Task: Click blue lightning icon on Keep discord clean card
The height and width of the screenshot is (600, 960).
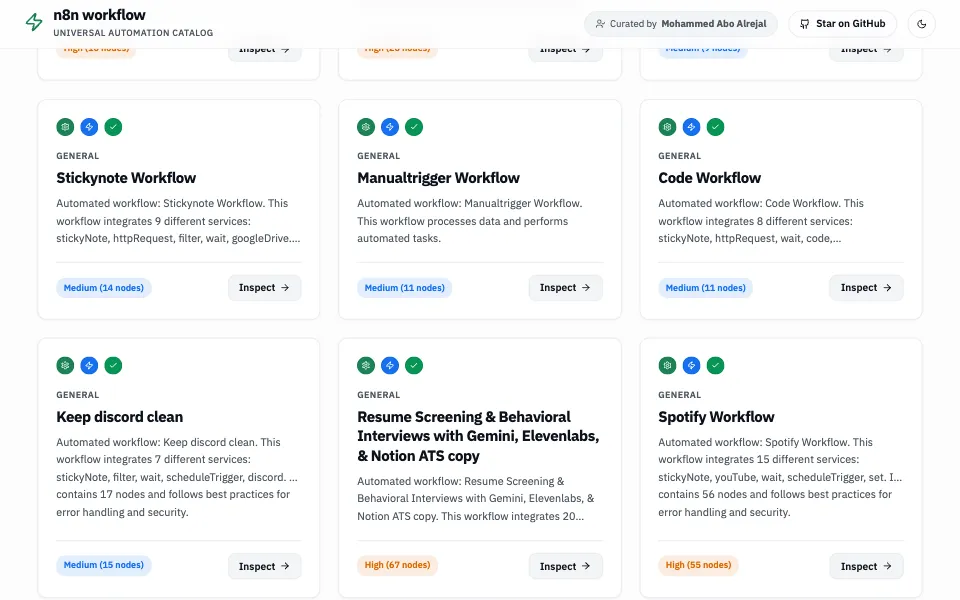Action: 89,366
